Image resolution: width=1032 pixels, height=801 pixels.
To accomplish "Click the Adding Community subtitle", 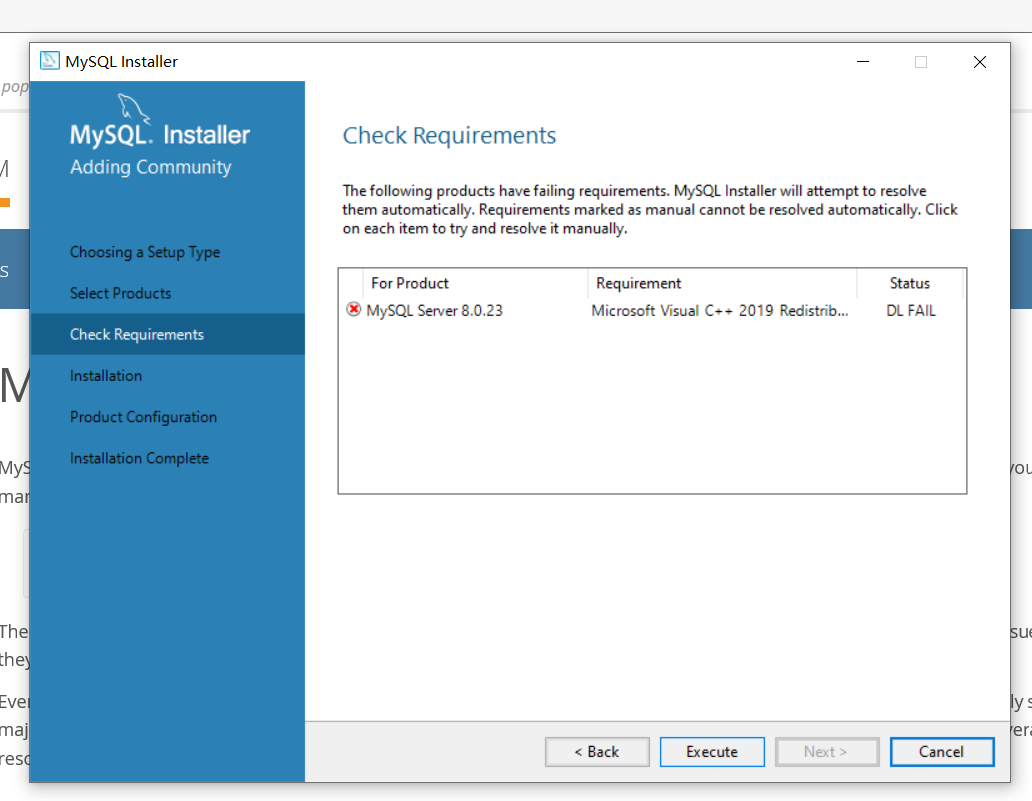I will coord(151,167).
